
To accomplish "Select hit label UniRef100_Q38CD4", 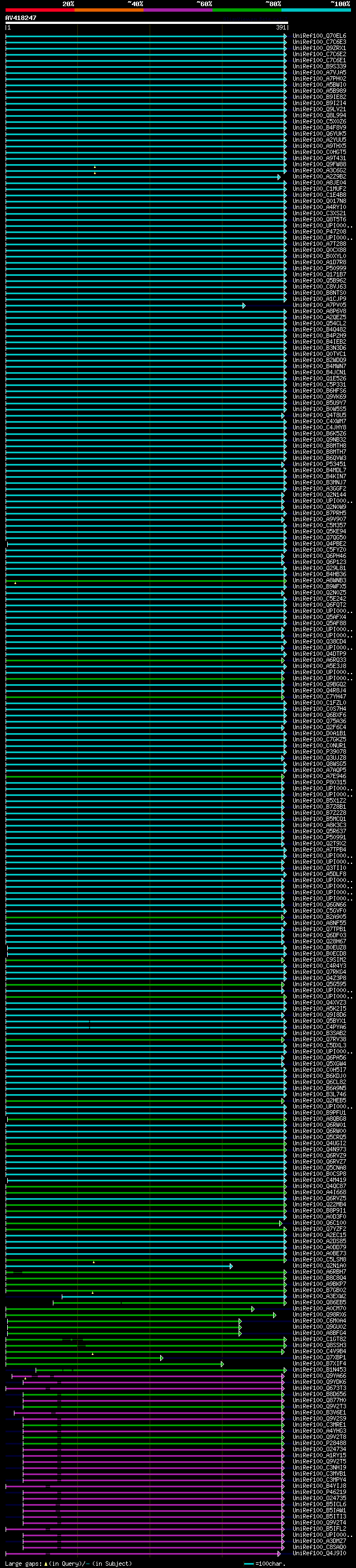I will (x=319, y=641).
